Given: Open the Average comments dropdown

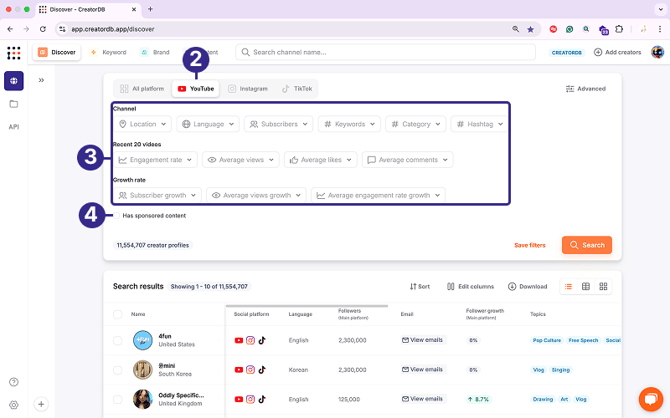Looking at the screenshot, I should coord(408,159).
